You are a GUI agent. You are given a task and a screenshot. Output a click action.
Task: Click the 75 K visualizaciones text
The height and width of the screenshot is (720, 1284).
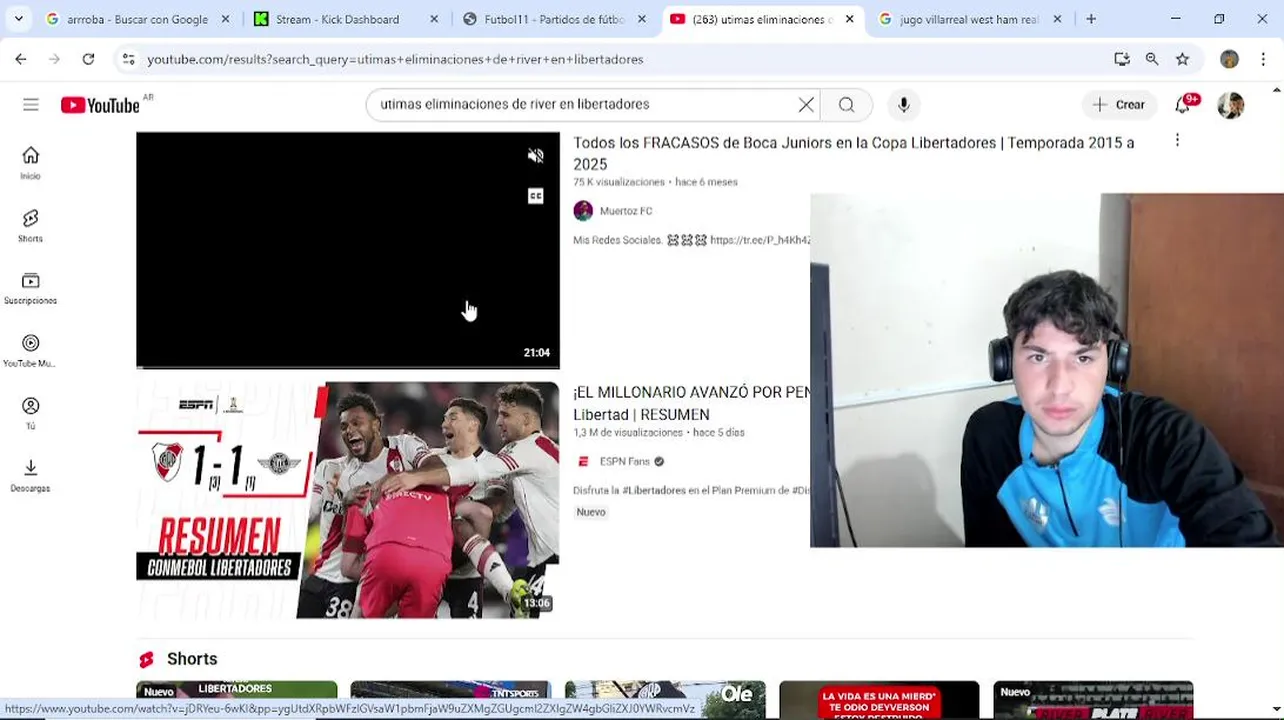click(619, 182)
